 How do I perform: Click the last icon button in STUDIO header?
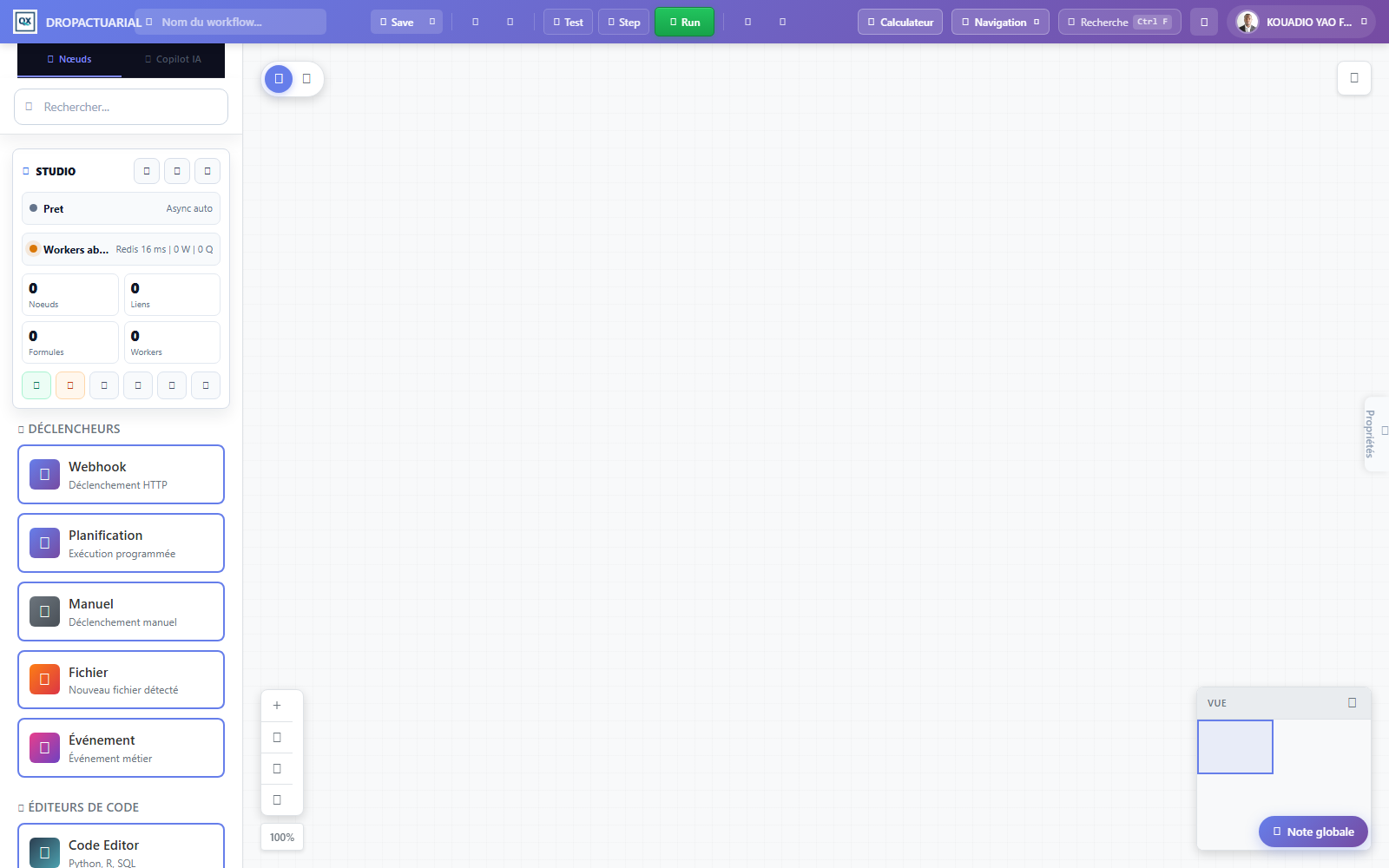207,171
